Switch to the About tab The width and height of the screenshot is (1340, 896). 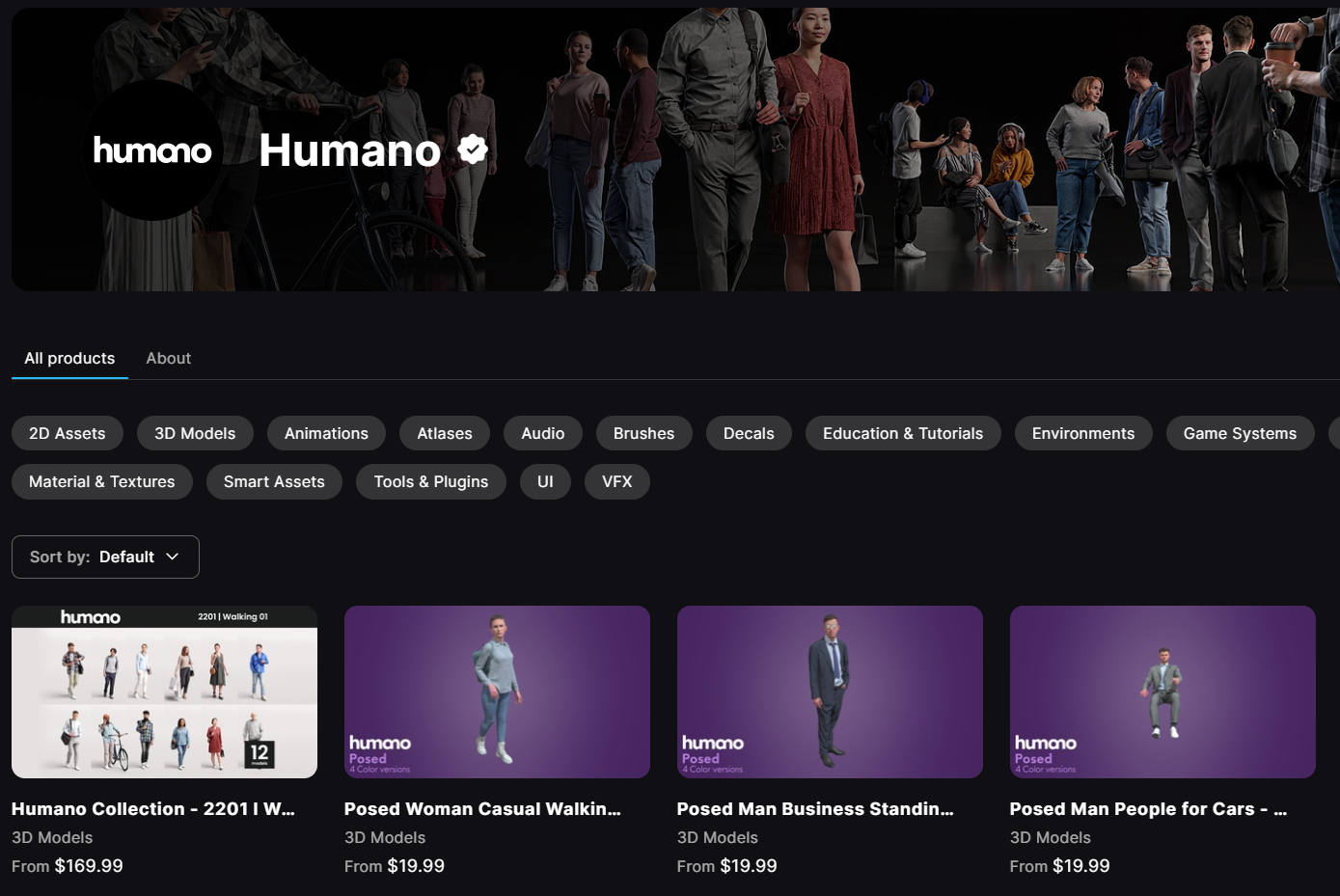[x=168, y=358]
